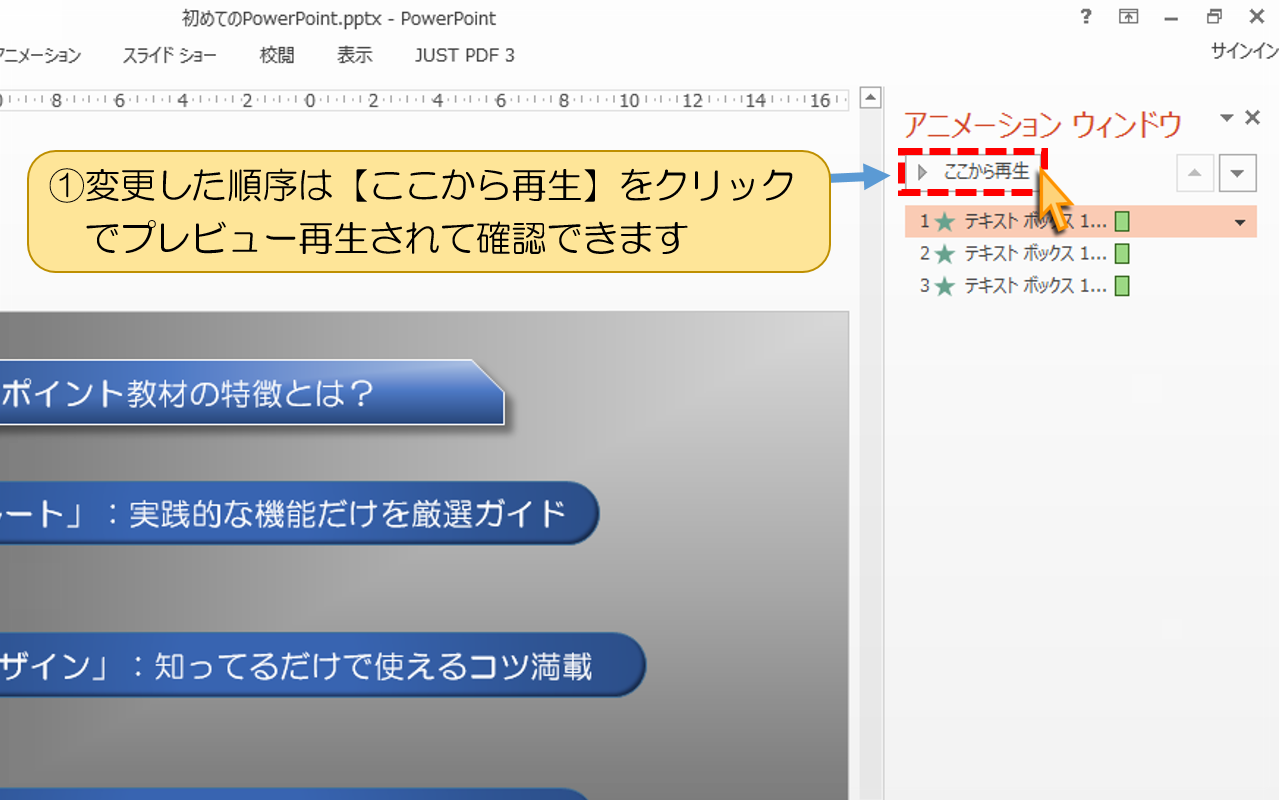Click star effect icon of item 3
The image size is (1280, 800).
(945, 286)
